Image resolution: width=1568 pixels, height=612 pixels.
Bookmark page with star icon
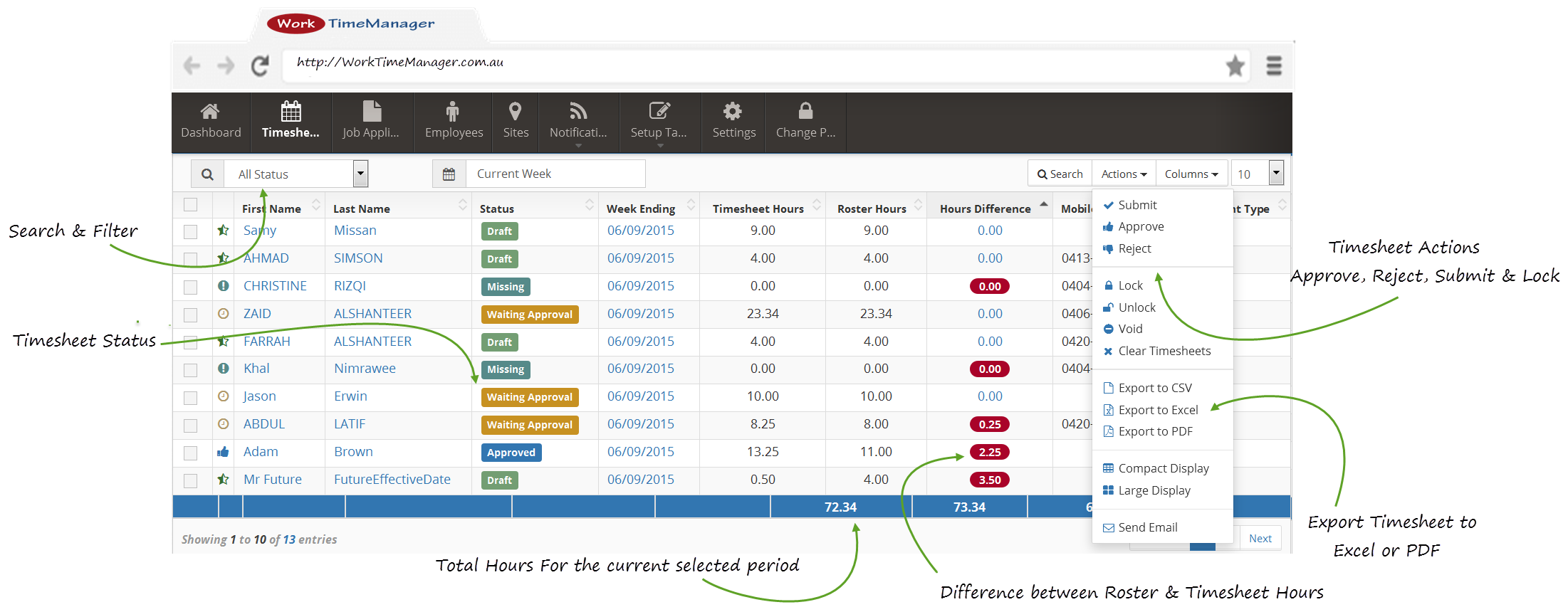[1235, 65]
